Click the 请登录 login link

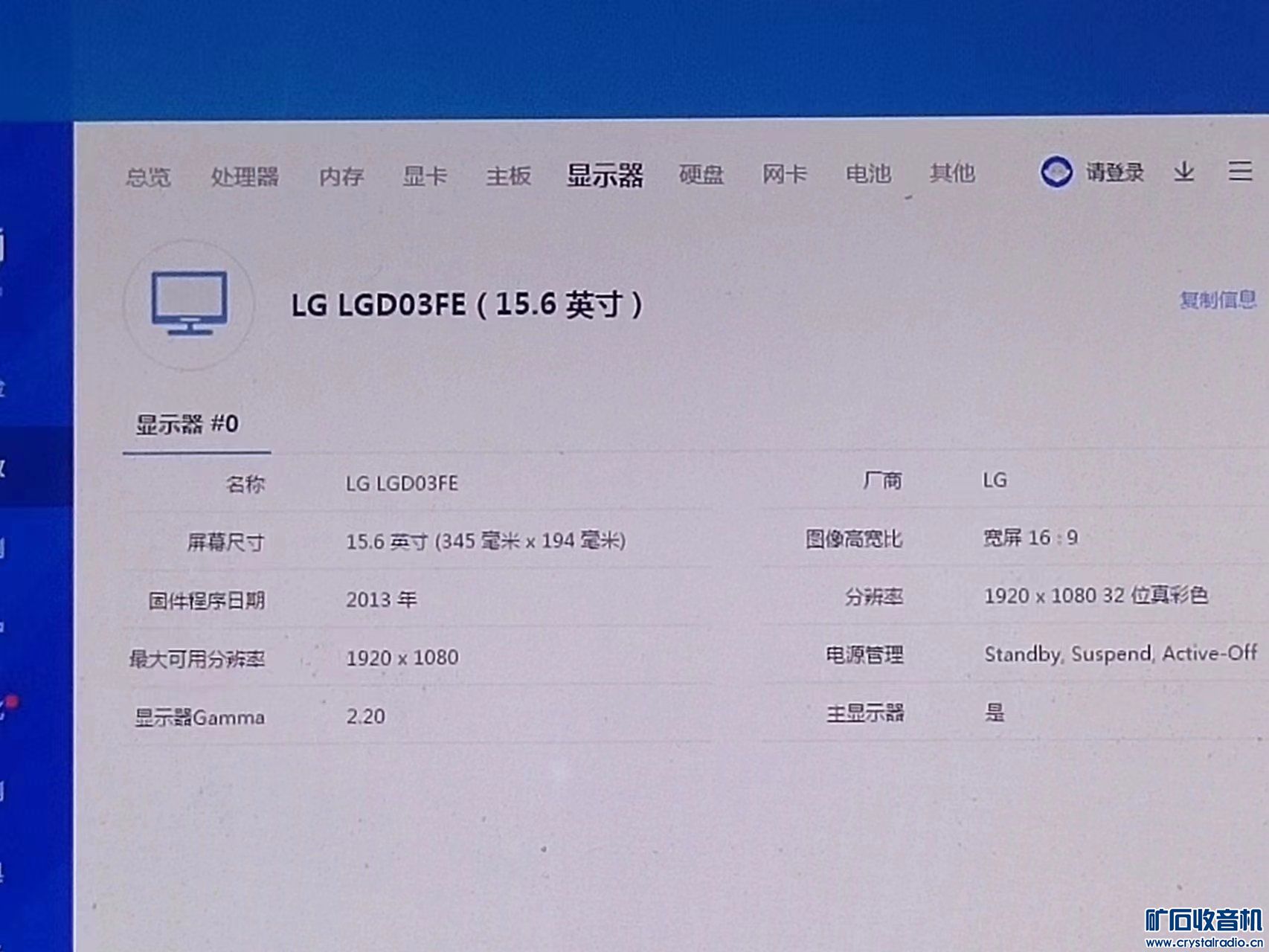pos(1114,173)
